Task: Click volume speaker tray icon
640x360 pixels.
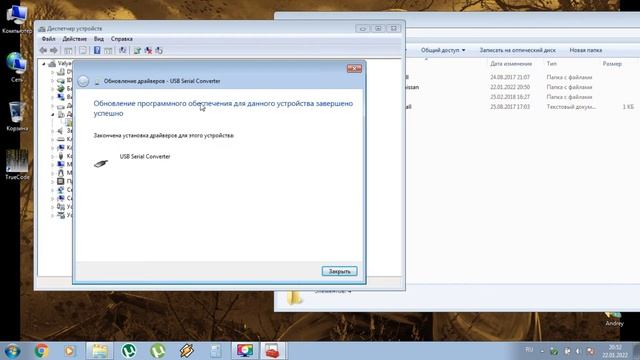Action: pyautogui.click(x=578, y=351)
